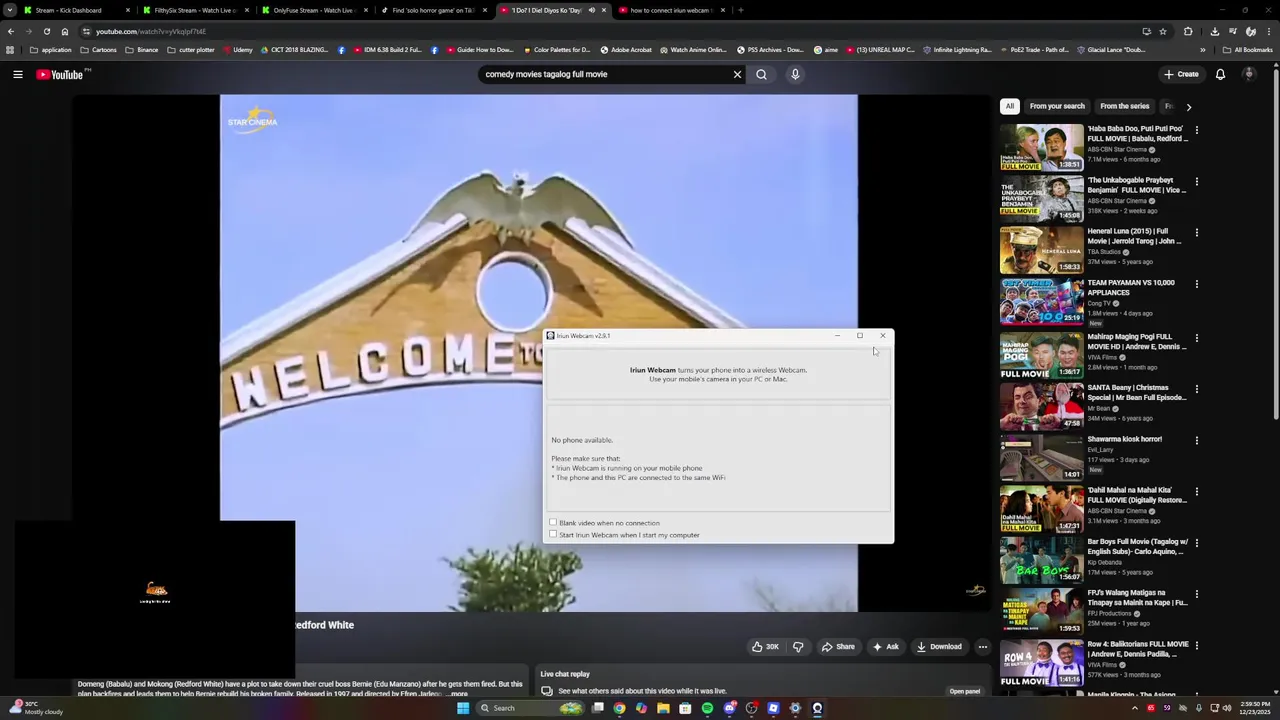Select the 'From the series' chip
Viewport: 1280px width, 720px height.
click(x=1125, y=106)
